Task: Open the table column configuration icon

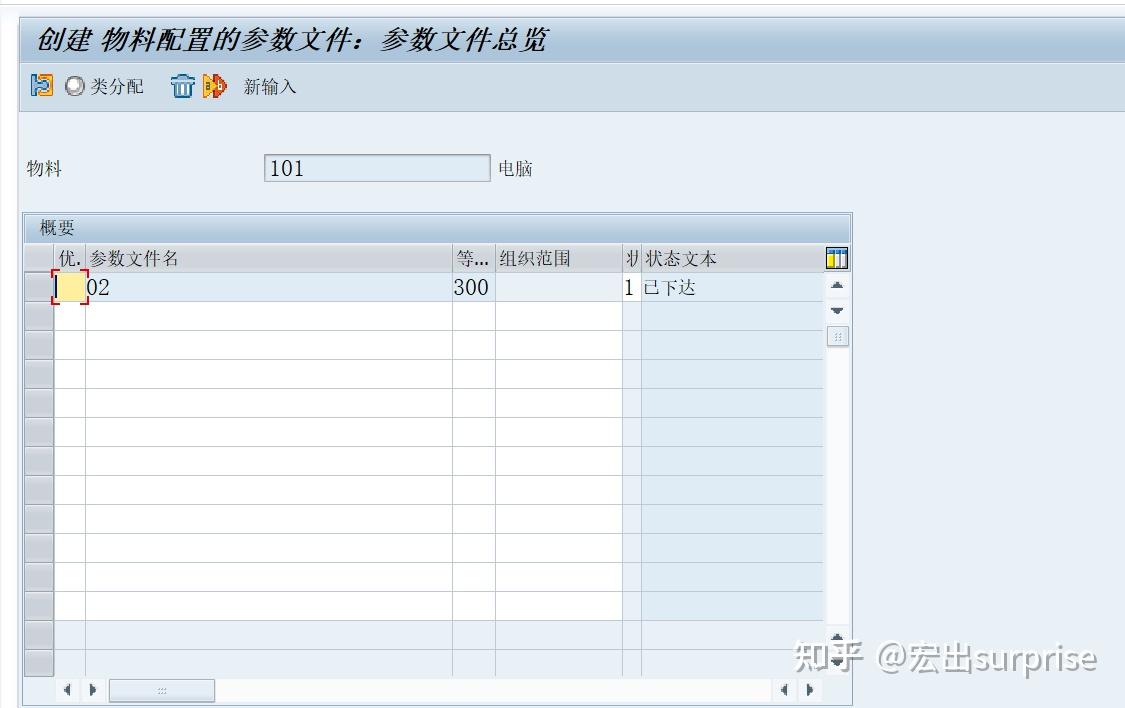Action: 838,257
